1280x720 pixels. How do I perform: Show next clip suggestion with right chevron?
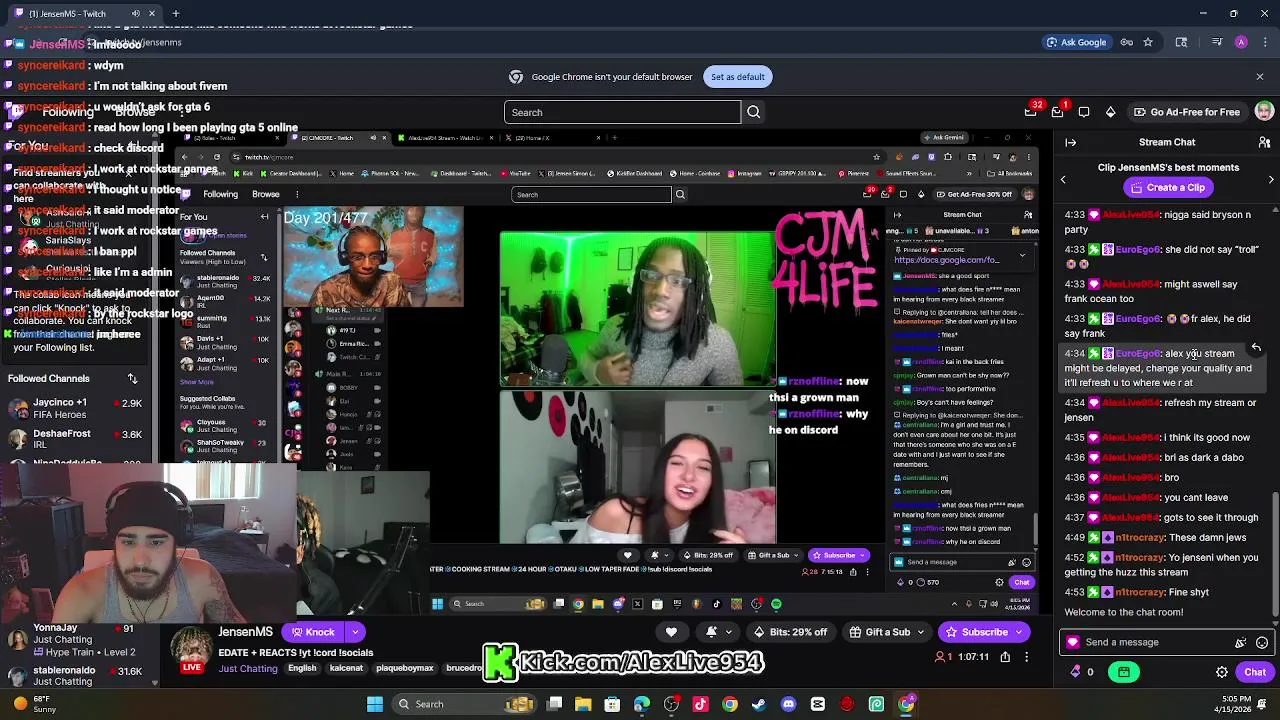point(1271,180)
